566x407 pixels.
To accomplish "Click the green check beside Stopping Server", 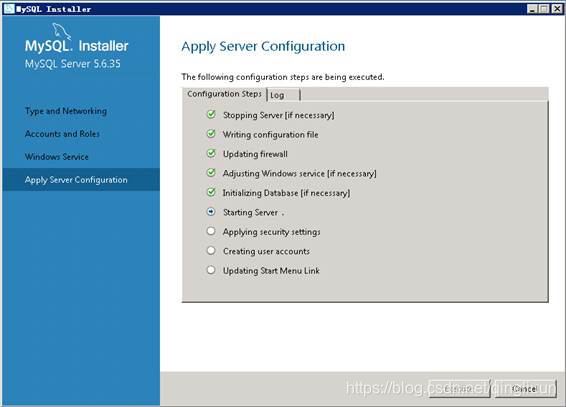I will (211, 115).
